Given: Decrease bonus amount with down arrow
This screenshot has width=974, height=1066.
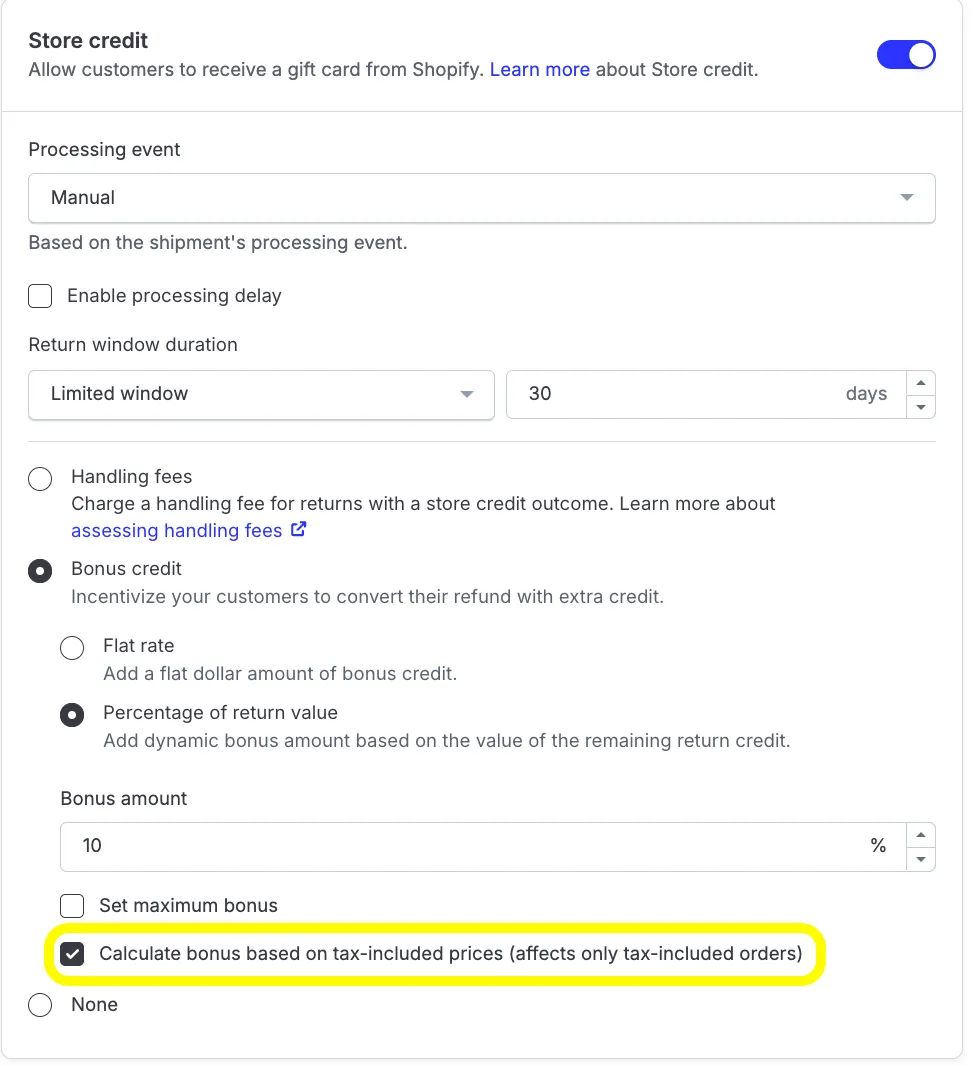Looking at the screenshot, I should pyautogui.click(x=921, y=859).
